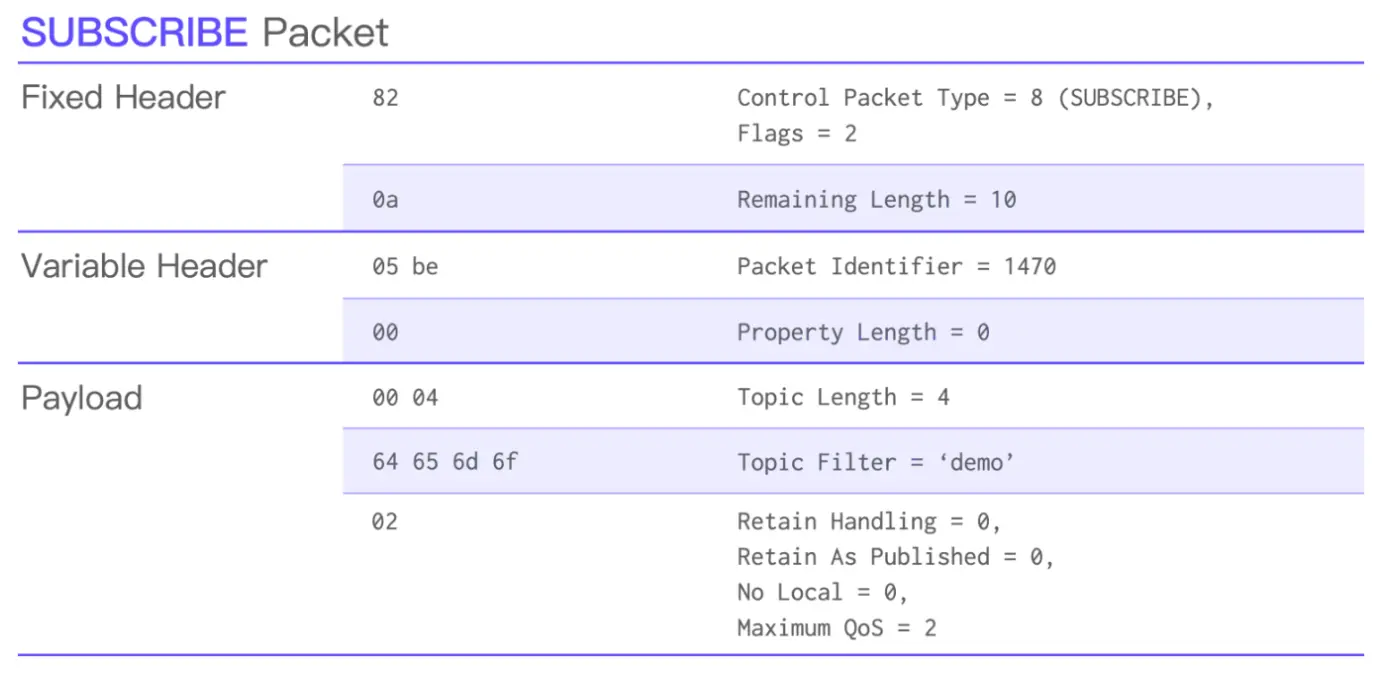Click the Property Length hex byte 00
The image size is (1393, 679).
(385, 332)
